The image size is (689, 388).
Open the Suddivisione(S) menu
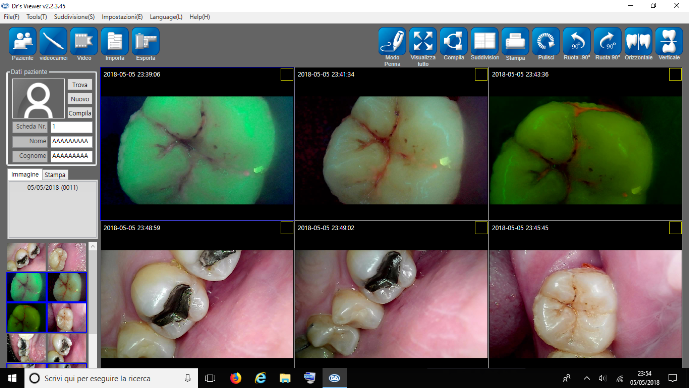click(74, 17)
